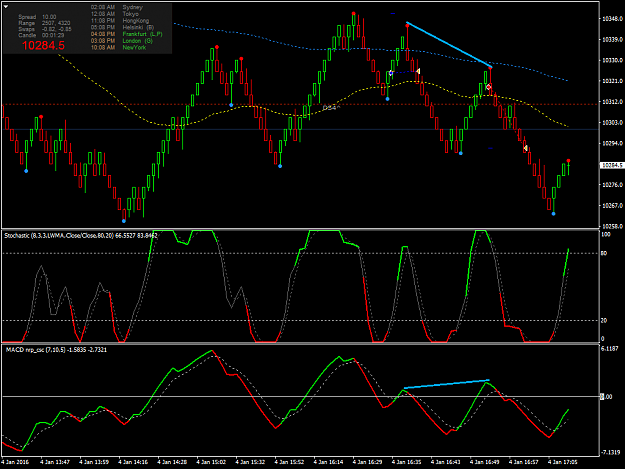Select the cyan trend line on the price chart

[x=449, y=44]
